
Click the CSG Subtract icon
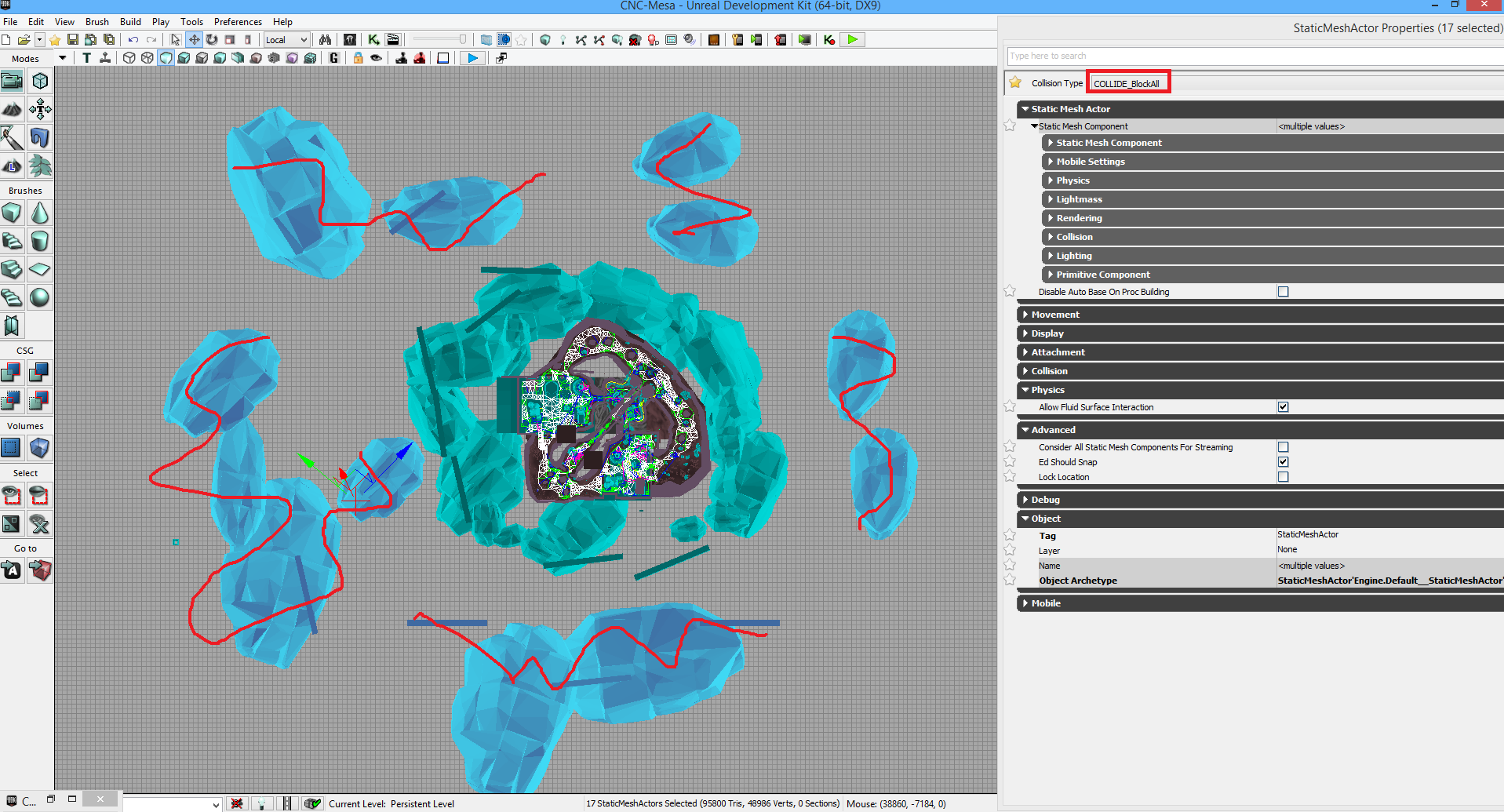(40, 373)
